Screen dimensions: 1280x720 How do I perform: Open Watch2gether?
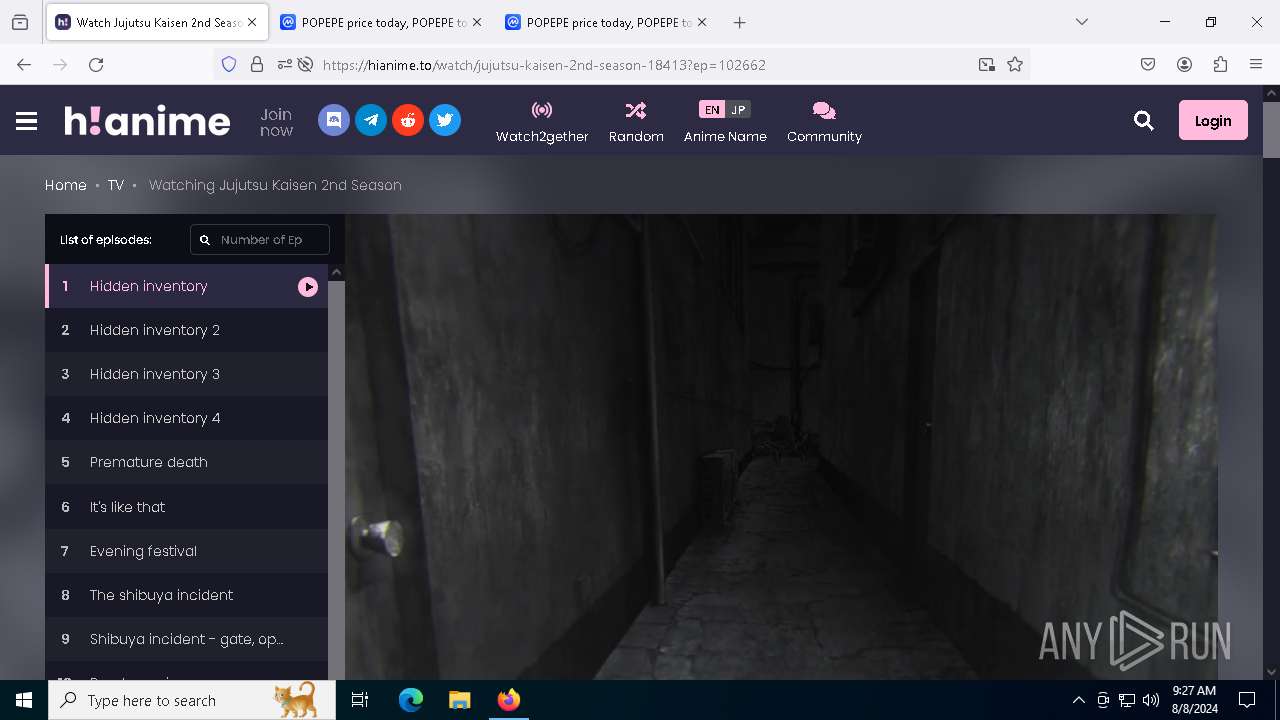point(542,121)
